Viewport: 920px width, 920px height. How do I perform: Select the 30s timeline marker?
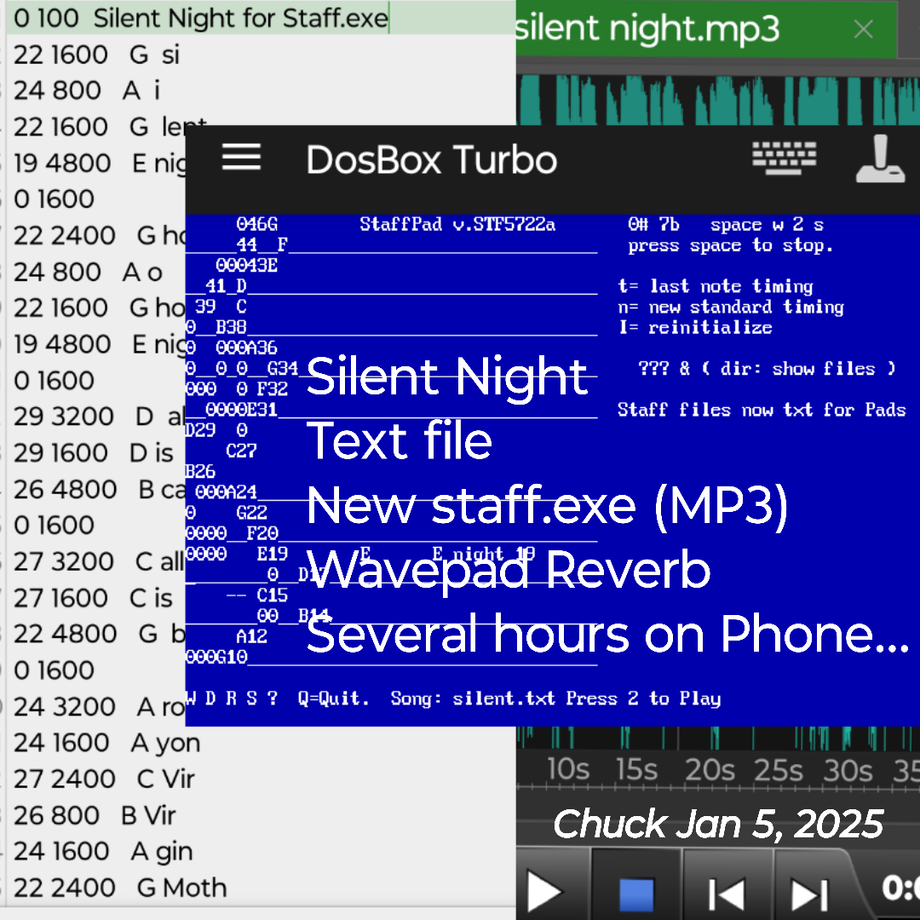[x=847, y=770]
